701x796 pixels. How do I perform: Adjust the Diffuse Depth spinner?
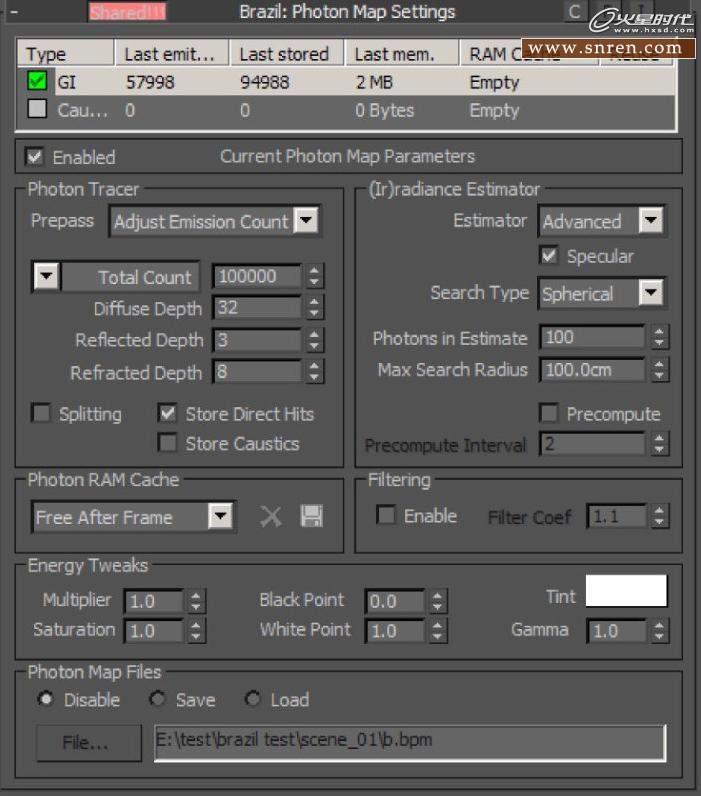(314, 308)
